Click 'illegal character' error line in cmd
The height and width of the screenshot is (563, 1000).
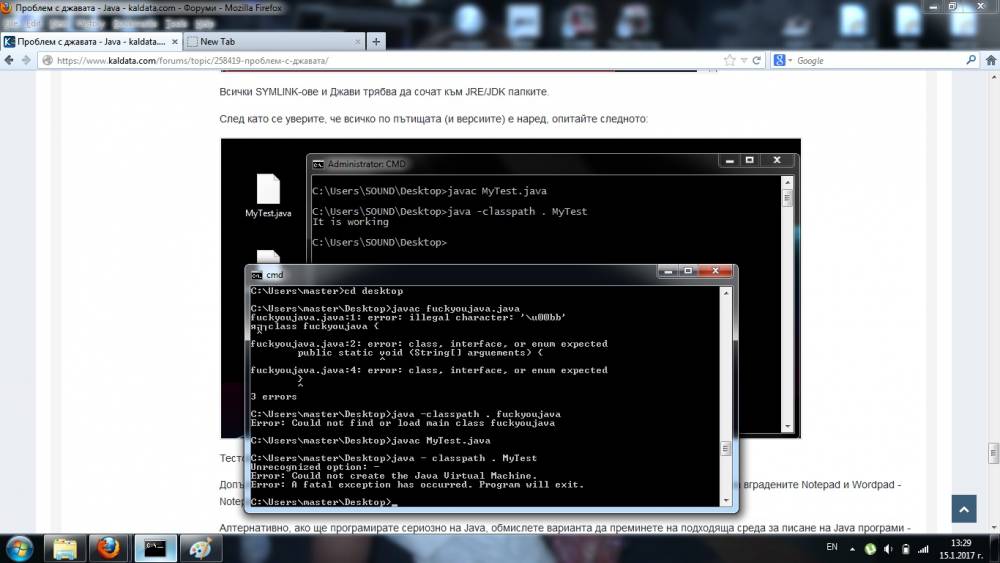(408, 318)
